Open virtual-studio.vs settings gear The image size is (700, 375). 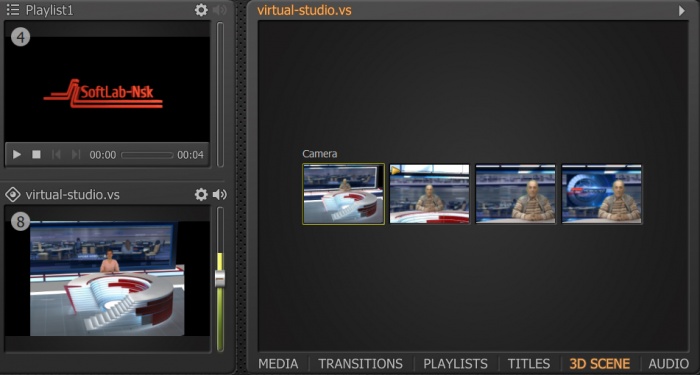201,194
